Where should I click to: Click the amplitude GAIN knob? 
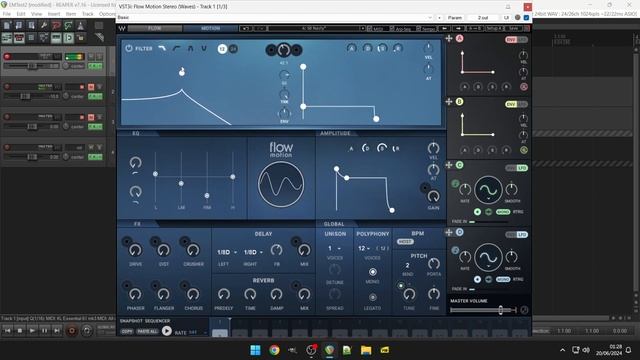(x=433, y=196)
